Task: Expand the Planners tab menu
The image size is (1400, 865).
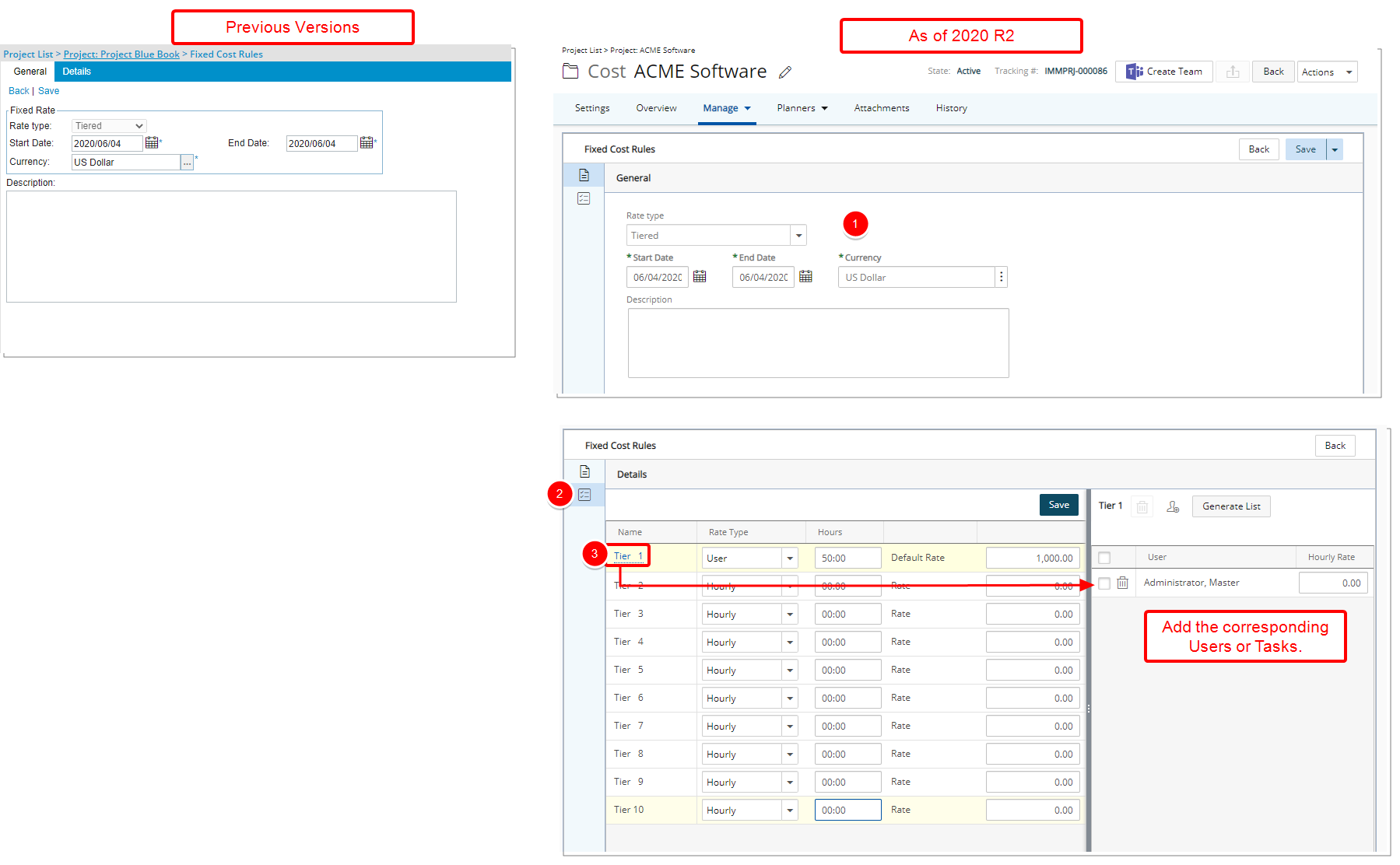Action: [802, 108]
